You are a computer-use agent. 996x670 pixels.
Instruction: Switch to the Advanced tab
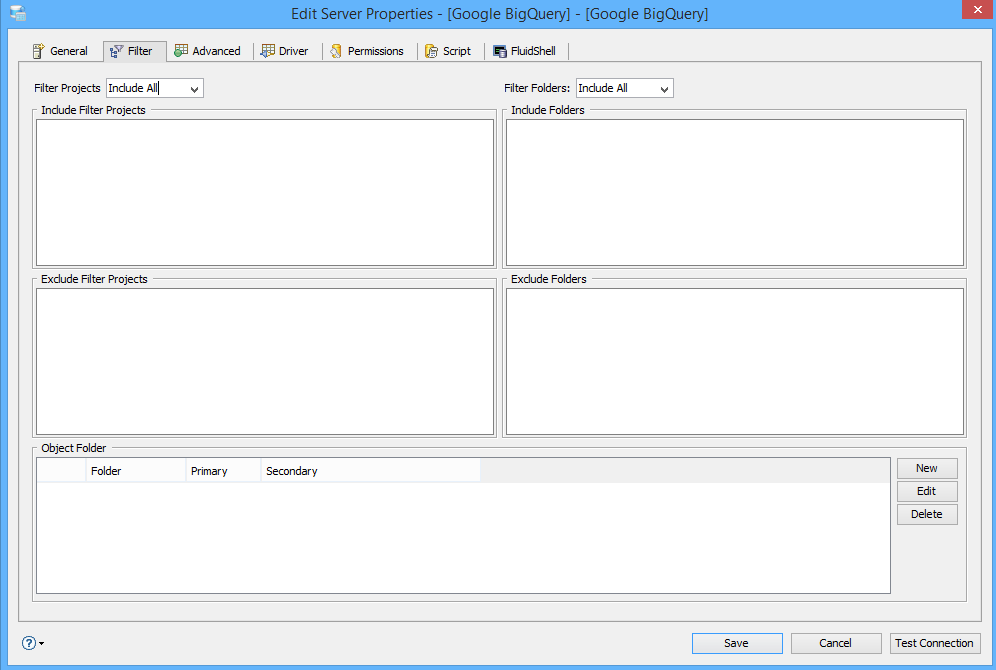point(208,51)
